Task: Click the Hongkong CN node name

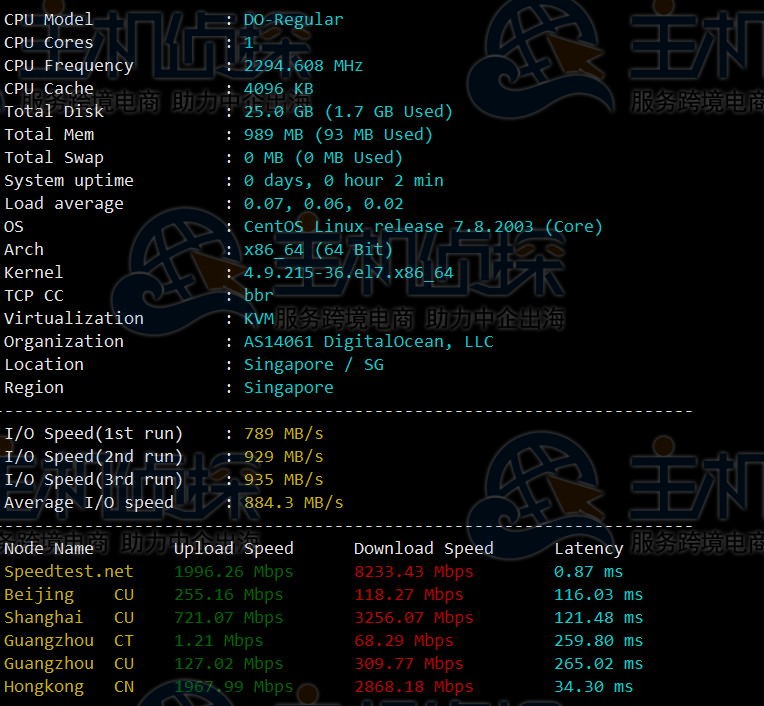Action: pyautogui.click(x=69, y=687)
